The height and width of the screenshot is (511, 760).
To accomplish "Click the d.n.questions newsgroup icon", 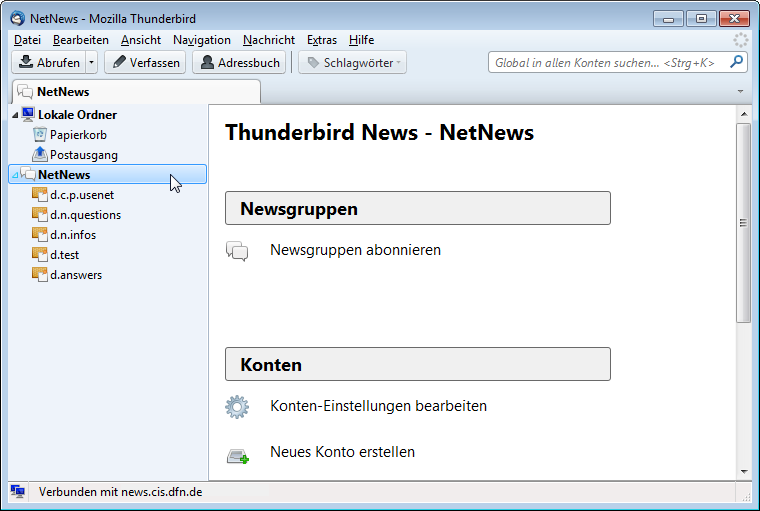I will 39,214.
